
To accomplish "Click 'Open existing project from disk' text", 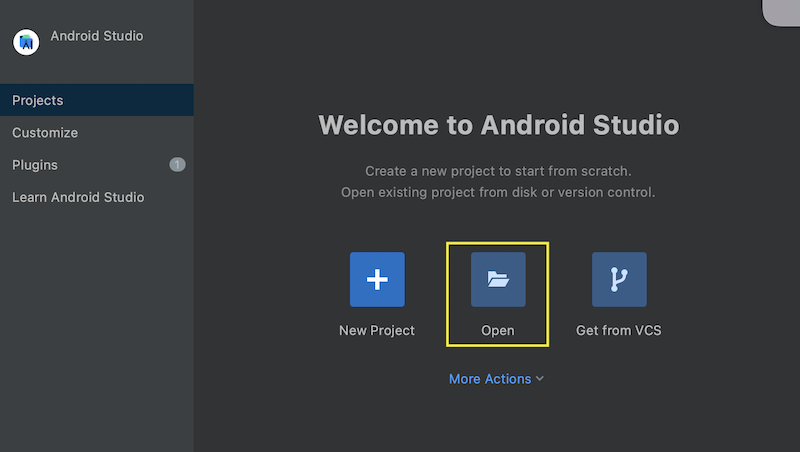I will pos(498,192).
